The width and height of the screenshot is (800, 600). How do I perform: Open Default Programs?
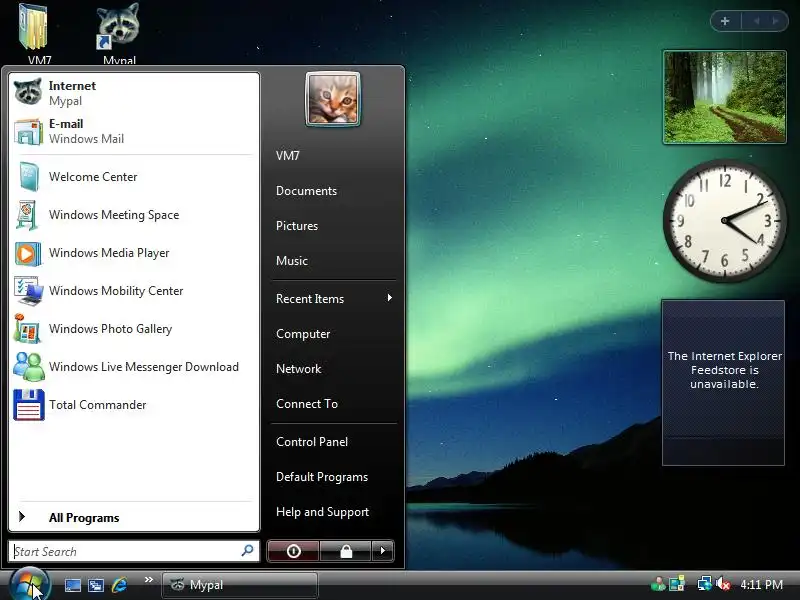(333, 477)
